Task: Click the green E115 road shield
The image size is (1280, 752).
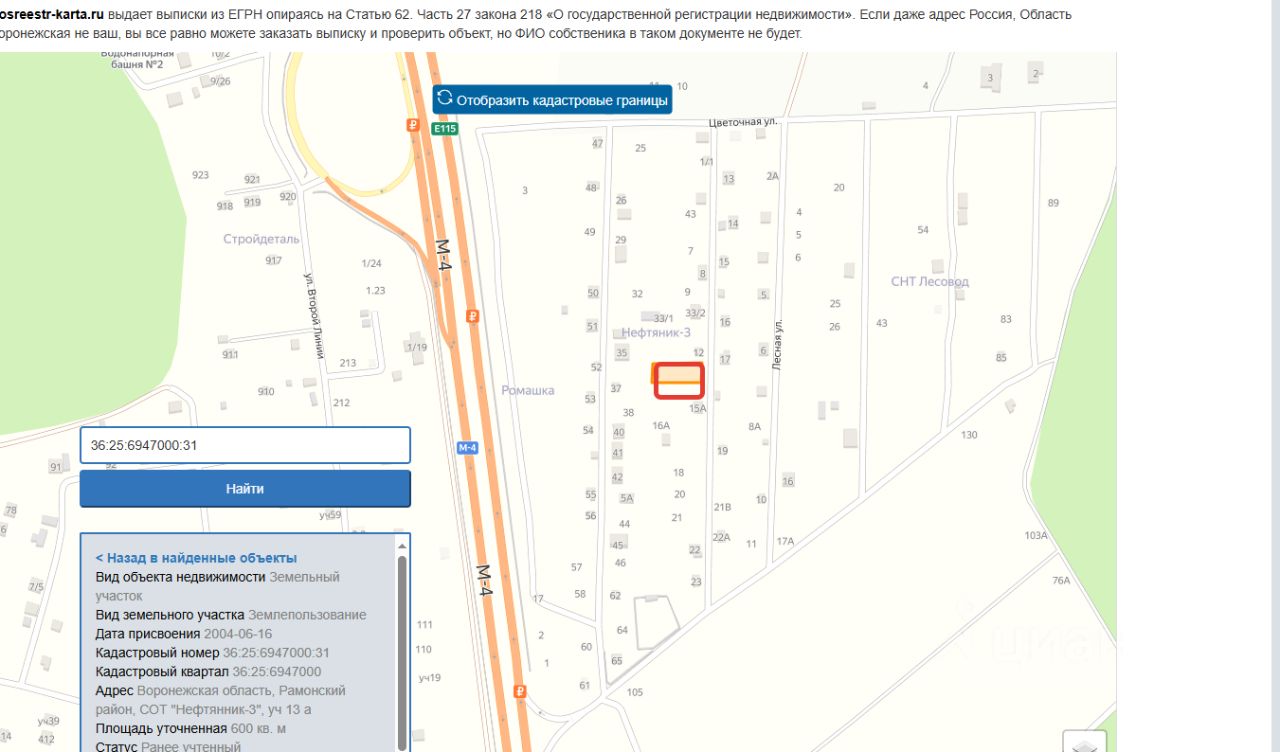Action: pyautogui.click(x=445, y=128)
